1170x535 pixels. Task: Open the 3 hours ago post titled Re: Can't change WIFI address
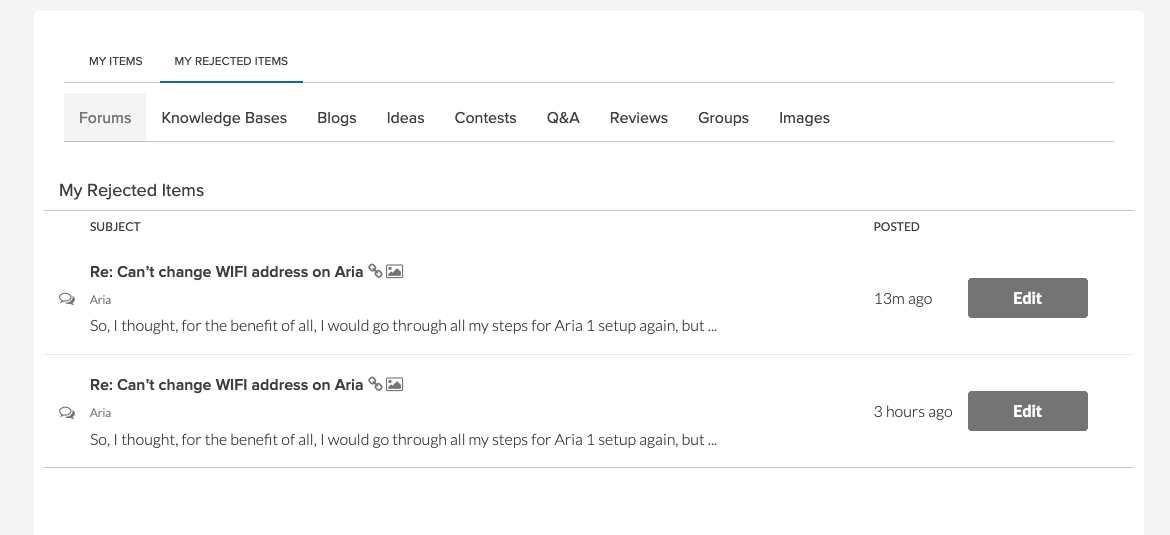click(226, 385)
